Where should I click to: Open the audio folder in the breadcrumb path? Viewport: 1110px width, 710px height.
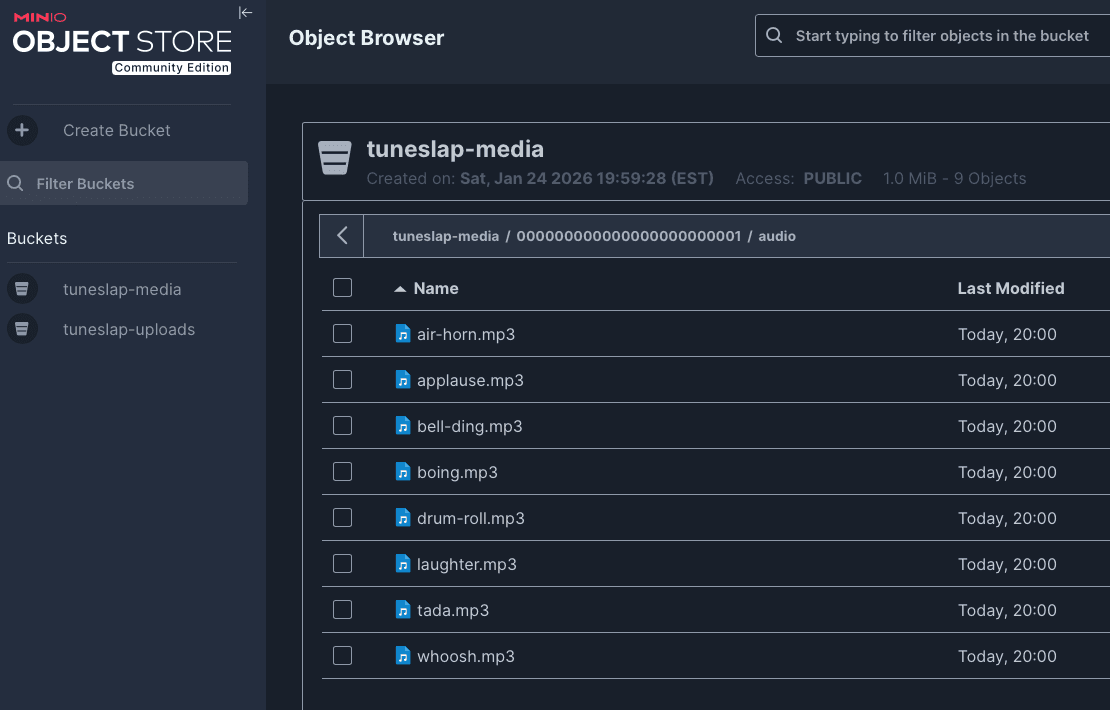[x=777, y=236]
